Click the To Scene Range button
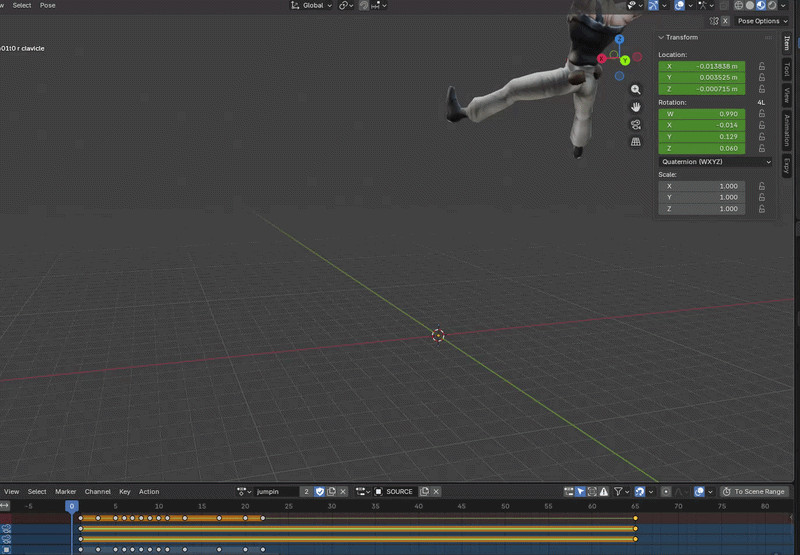Screen dimensions: 800x555 [754, 492]
